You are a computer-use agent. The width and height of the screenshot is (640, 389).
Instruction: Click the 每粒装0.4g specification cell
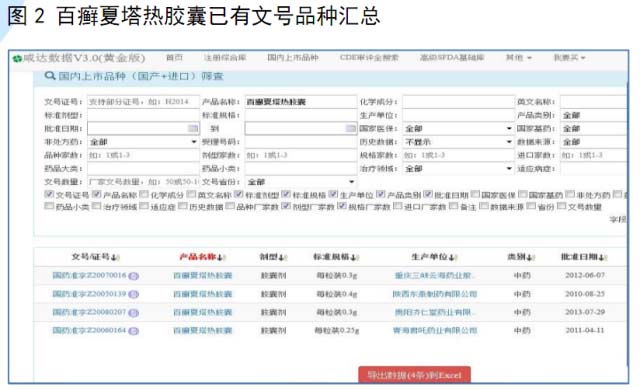pos(337,294)
